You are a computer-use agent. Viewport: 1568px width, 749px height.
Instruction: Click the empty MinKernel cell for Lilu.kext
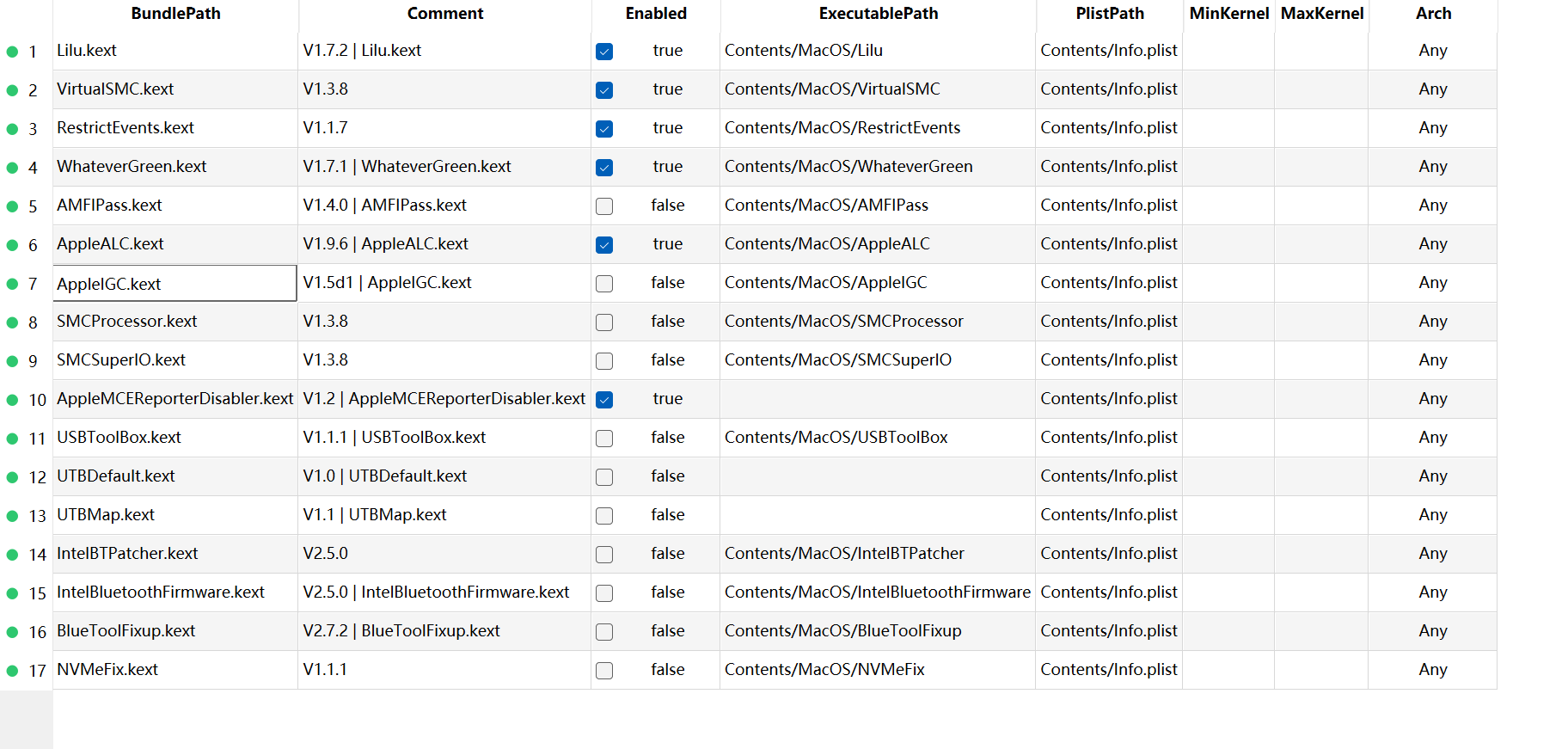pyautogui.click(x=1228, y=51)
